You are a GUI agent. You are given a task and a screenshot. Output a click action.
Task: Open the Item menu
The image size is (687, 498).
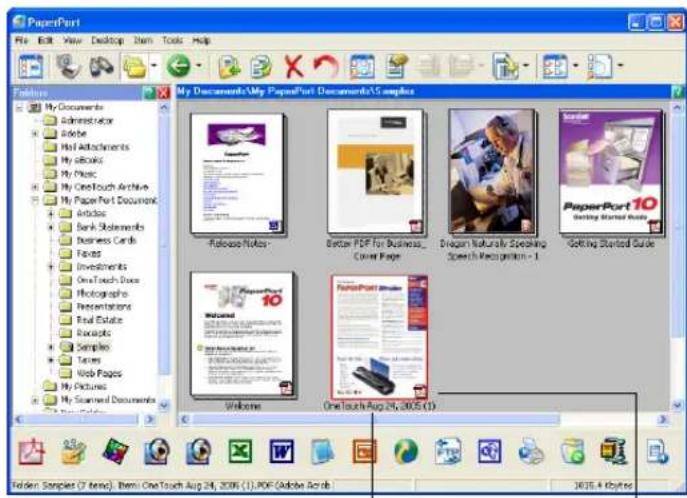coord(143,40)
